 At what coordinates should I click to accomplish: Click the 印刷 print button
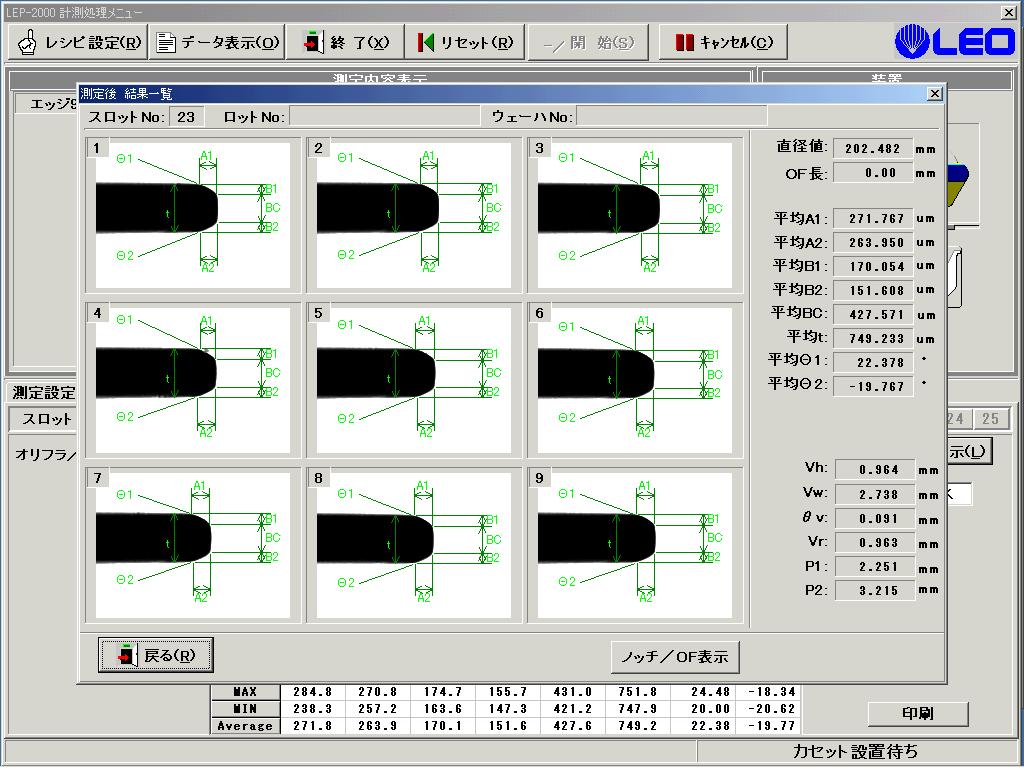(918, 714)
